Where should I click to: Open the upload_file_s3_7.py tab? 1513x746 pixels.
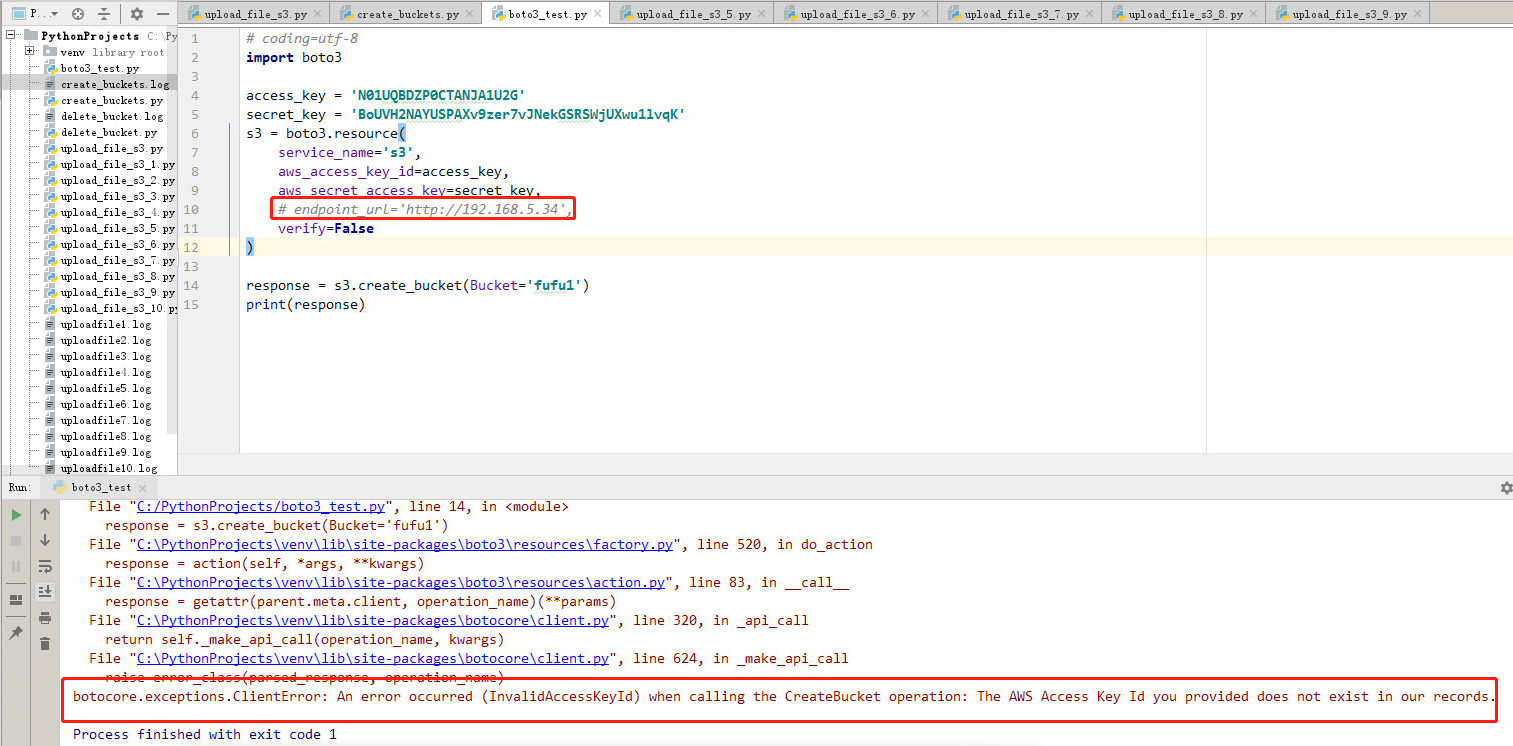[x=1021, y=14]
